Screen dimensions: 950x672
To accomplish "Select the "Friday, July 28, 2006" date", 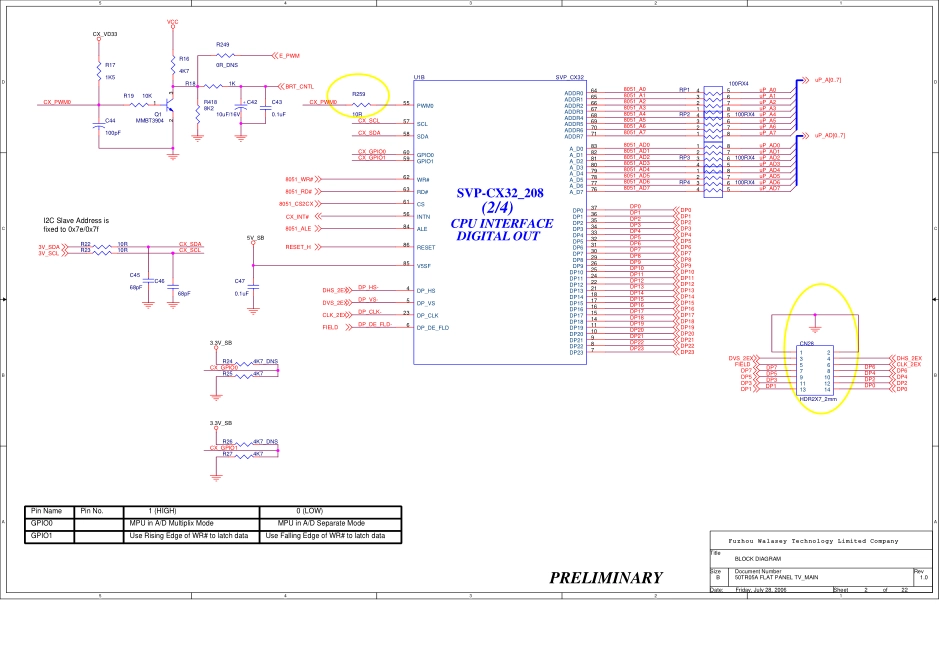I will (x=760, y=590).
